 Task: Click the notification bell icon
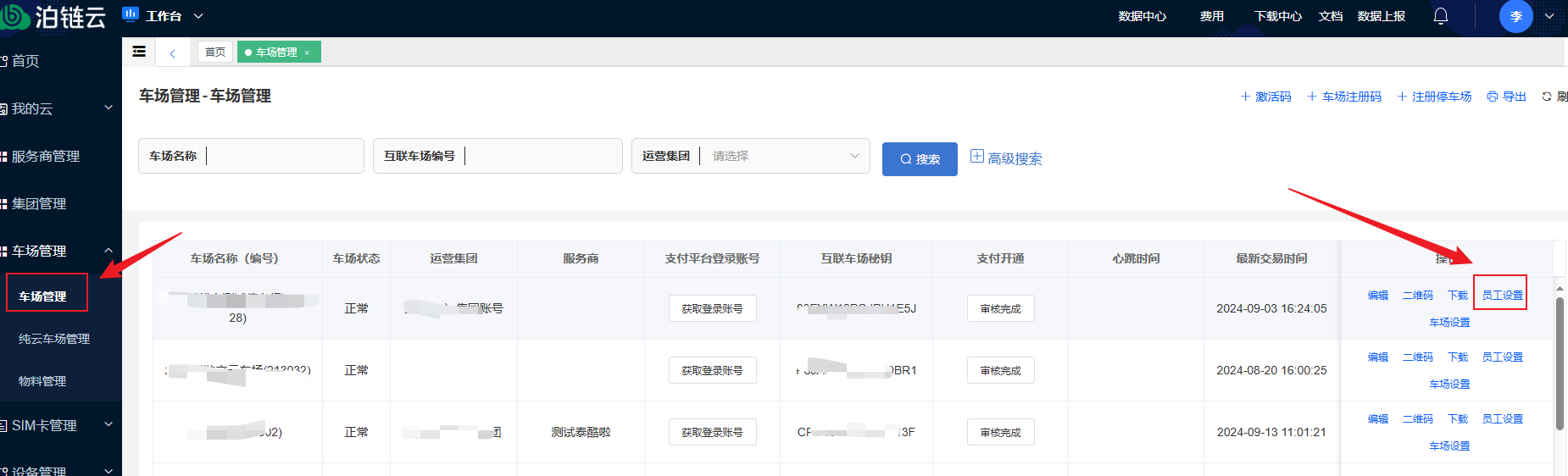pyautogui.click(x=1440, y=16)
